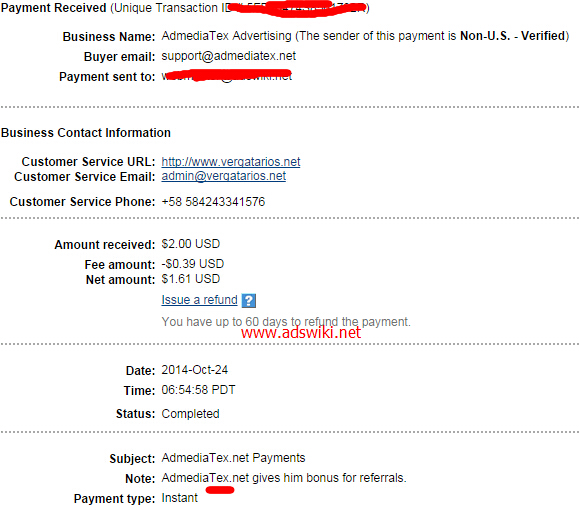Viewport: 579px width, 510px height.
Task: Click the $2.00 USD amount received value
Action: pyautogui.click(x=191, y=244)
